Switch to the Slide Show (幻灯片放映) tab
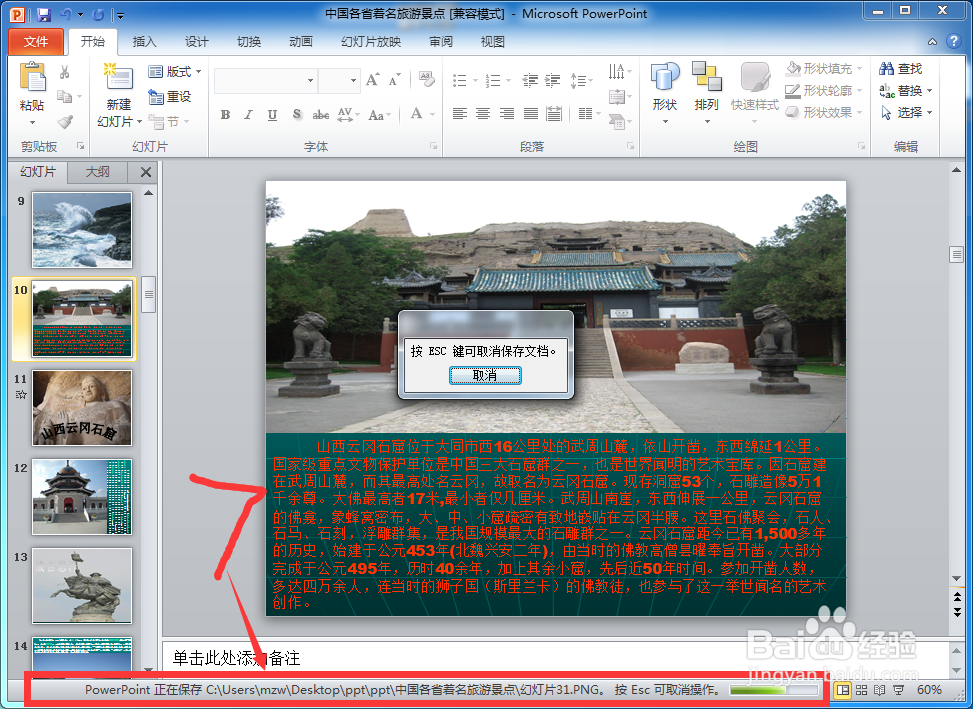Image resolution: width=973 pixels, height=709 pixels. pos(371,42)
